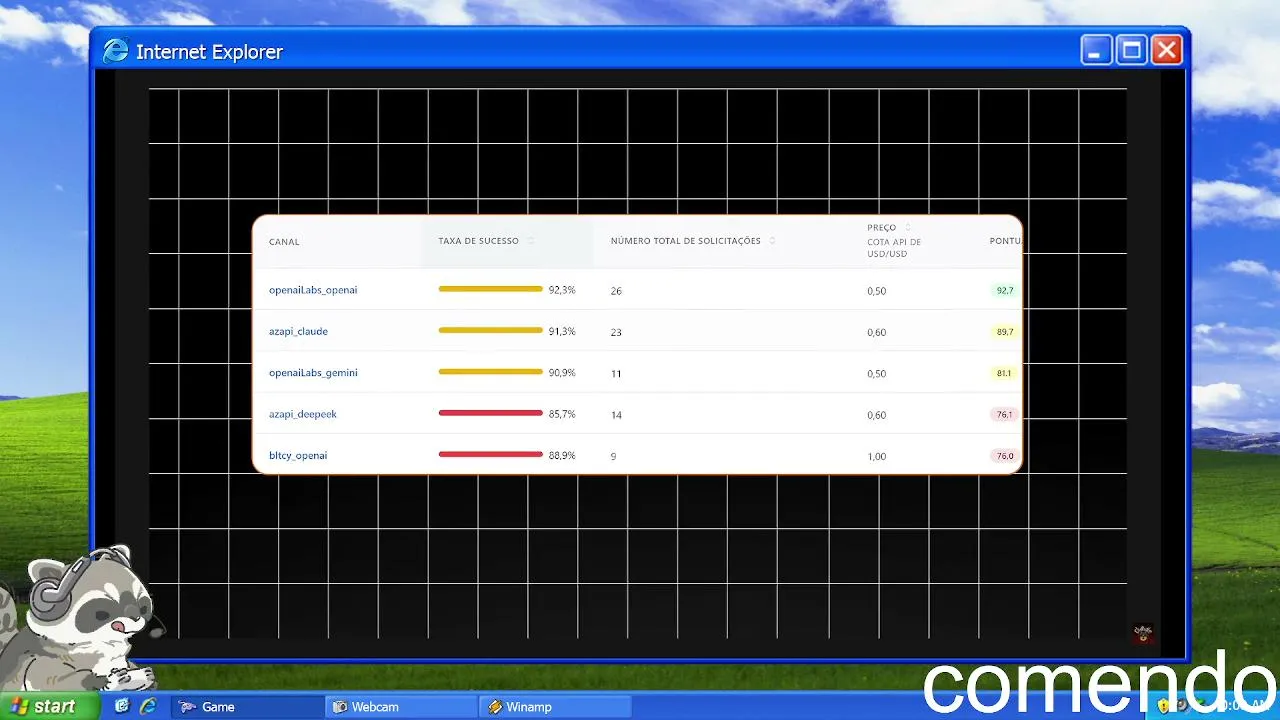Switch to the Webcam taskbar button
1280x720 pixels.
coord(401,707)
